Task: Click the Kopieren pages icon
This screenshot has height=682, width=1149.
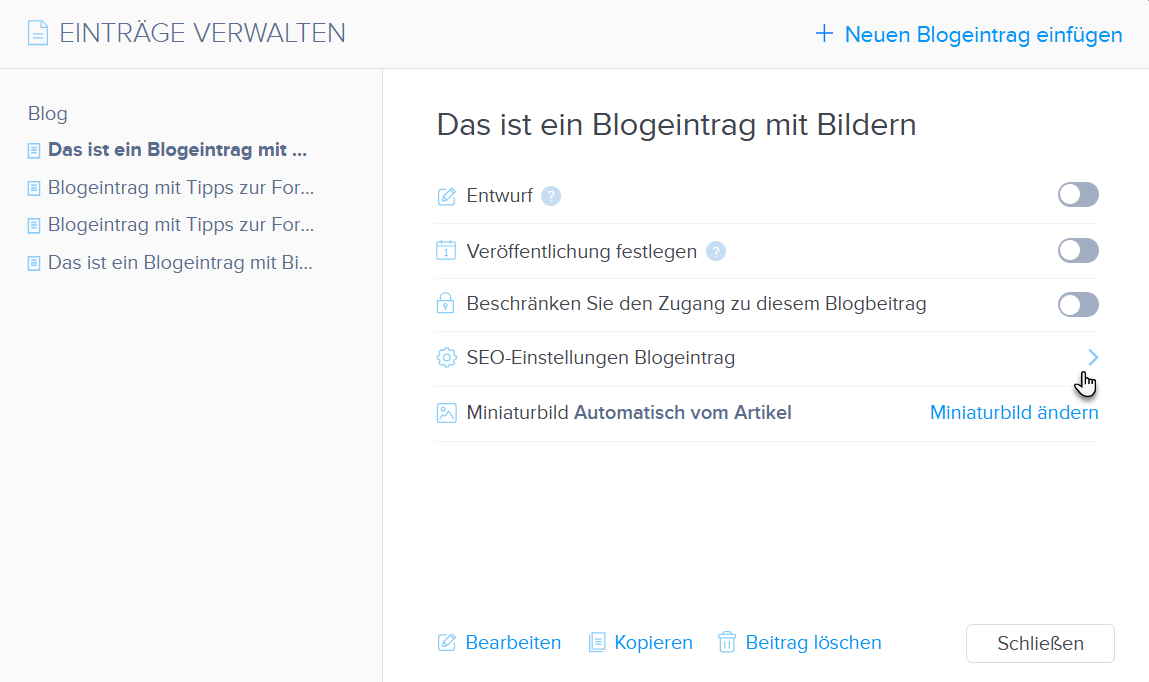Action: pos(597,642)
